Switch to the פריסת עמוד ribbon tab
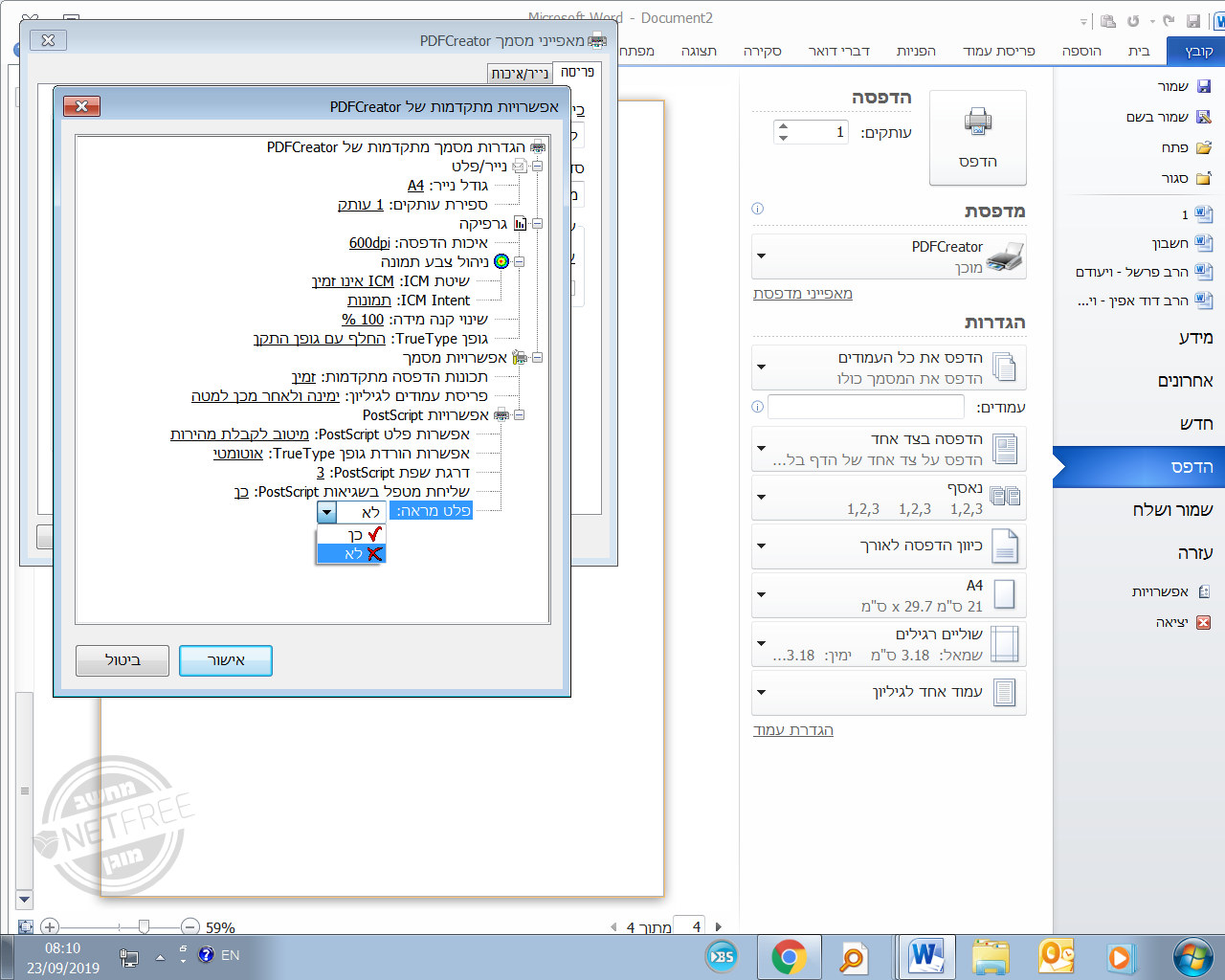Viewport: 1225px width, 980px height. coord(999,51)
